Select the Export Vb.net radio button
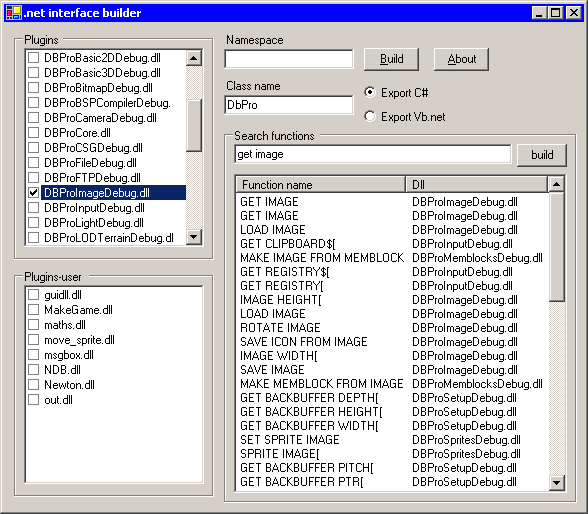 370,116
